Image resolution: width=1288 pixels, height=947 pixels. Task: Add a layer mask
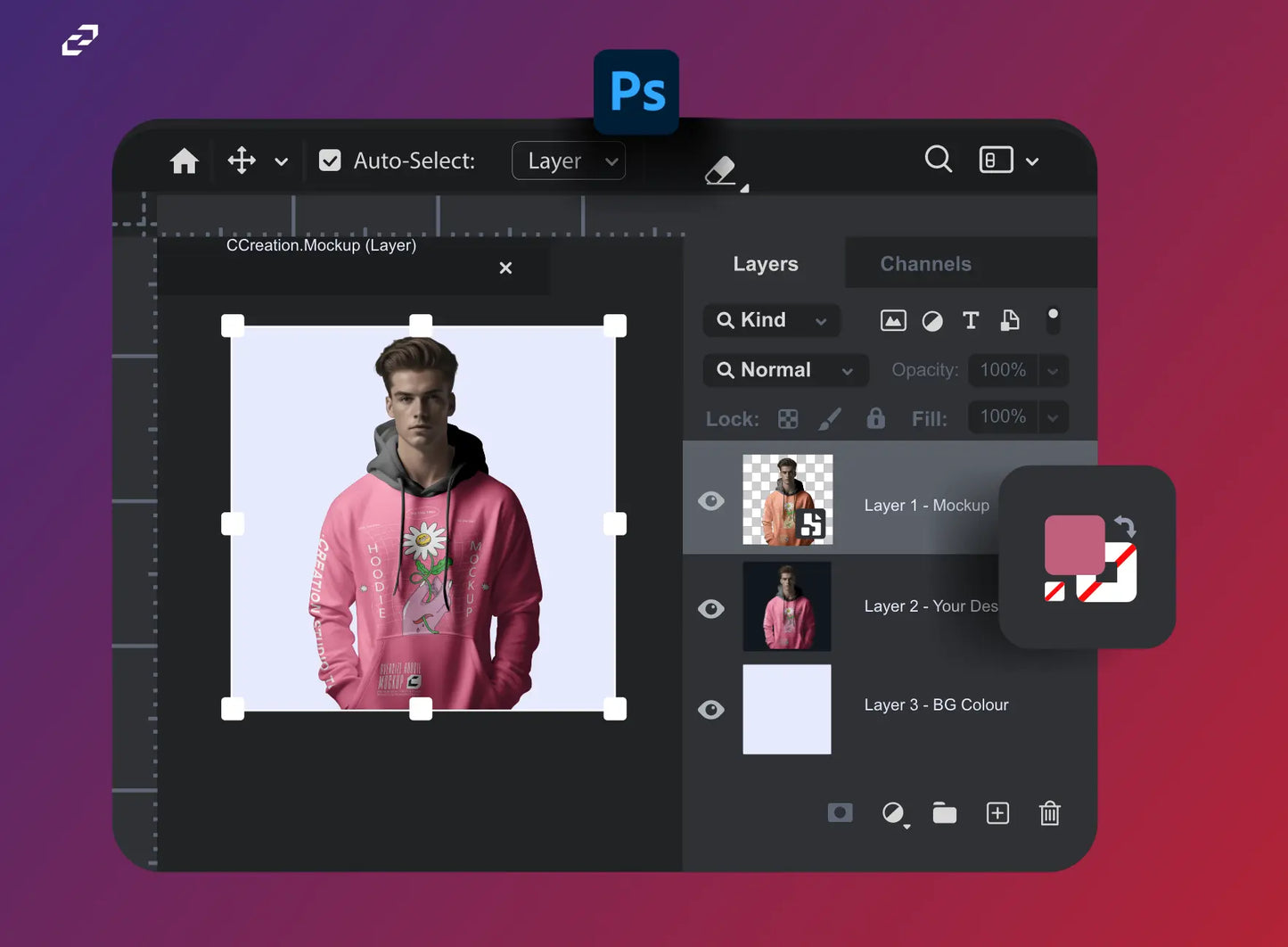point(840,813)
